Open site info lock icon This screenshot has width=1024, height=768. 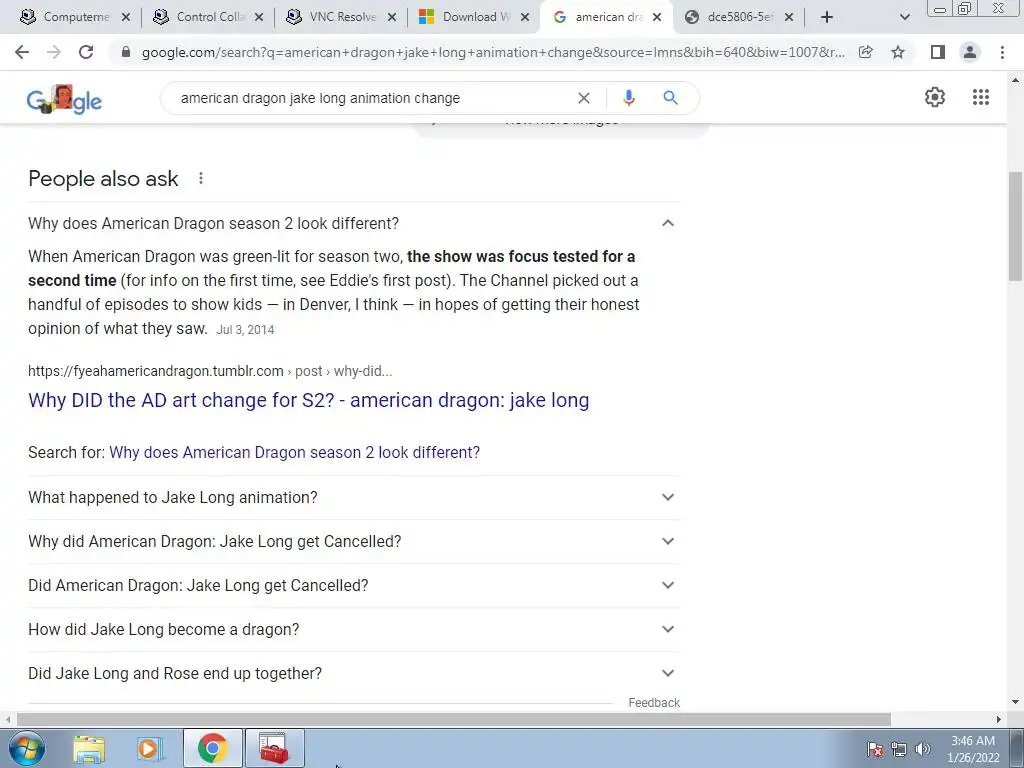click(x=126, y=52)
